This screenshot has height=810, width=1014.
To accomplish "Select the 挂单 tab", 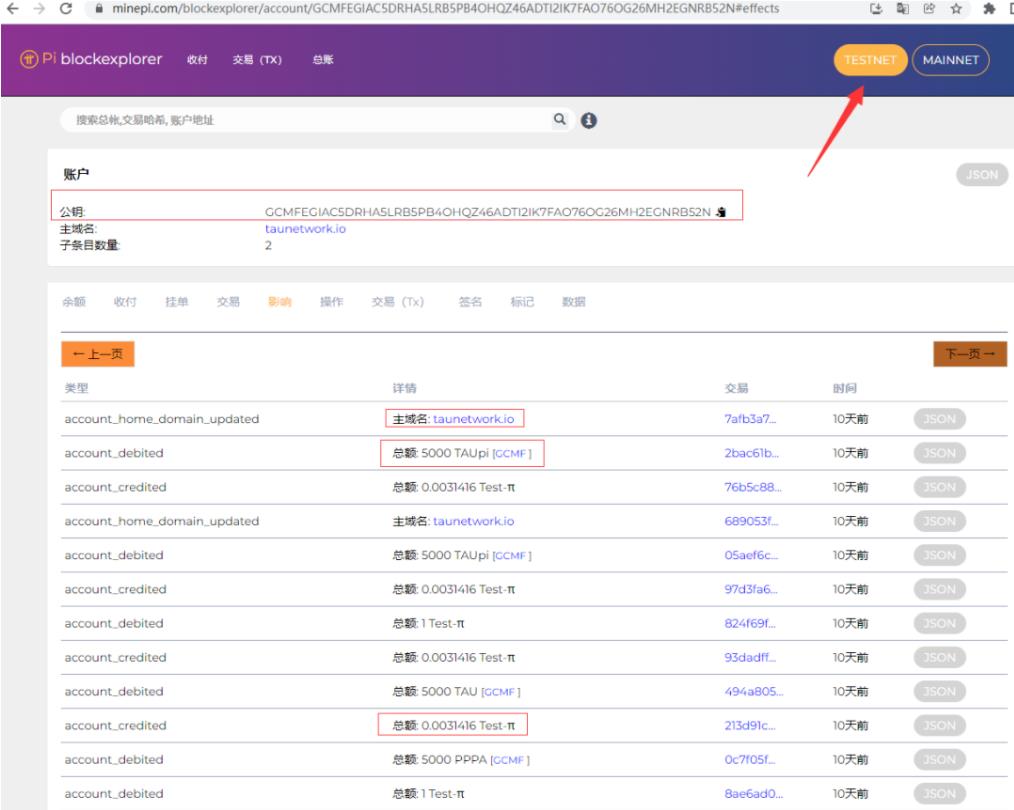I will point(177,301).
